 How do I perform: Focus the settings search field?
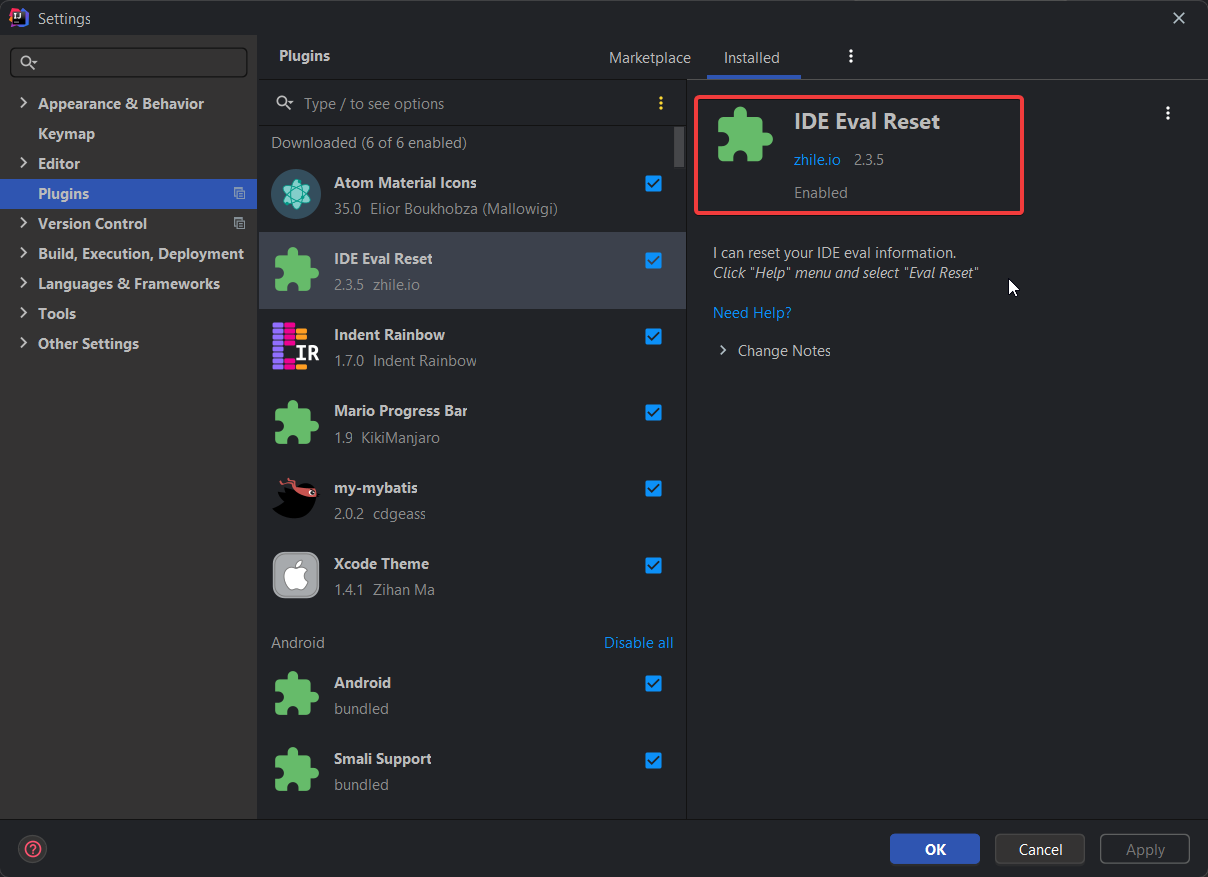128,62
